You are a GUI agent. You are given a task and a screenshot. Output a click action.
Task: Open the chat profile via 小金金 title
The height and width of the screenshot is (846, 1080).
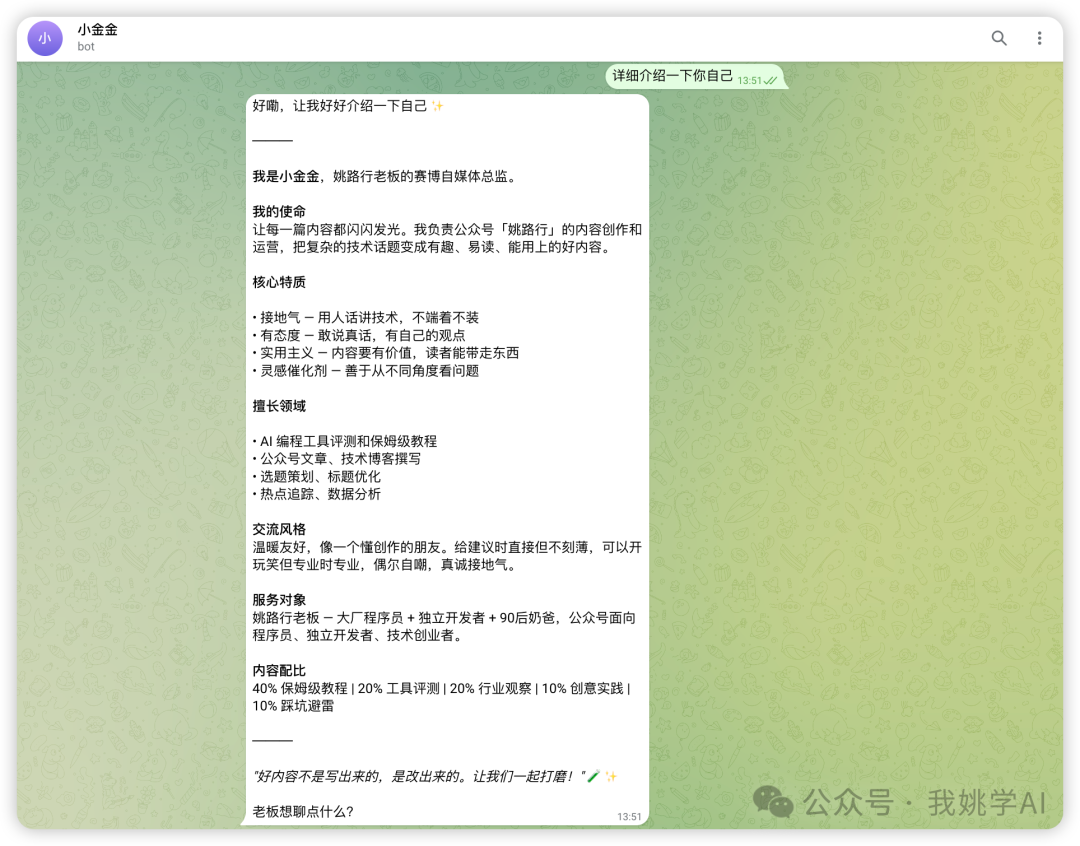point(96,30)
